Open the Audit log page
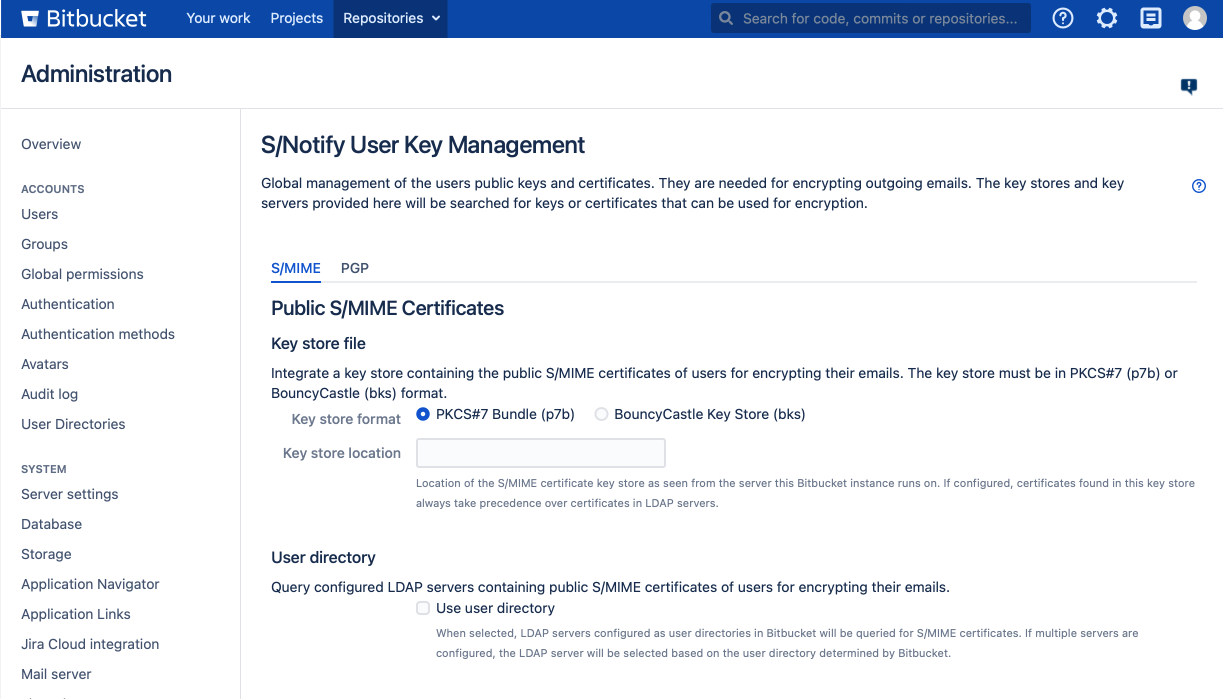Screen dimensions: 1223x699 49,394
